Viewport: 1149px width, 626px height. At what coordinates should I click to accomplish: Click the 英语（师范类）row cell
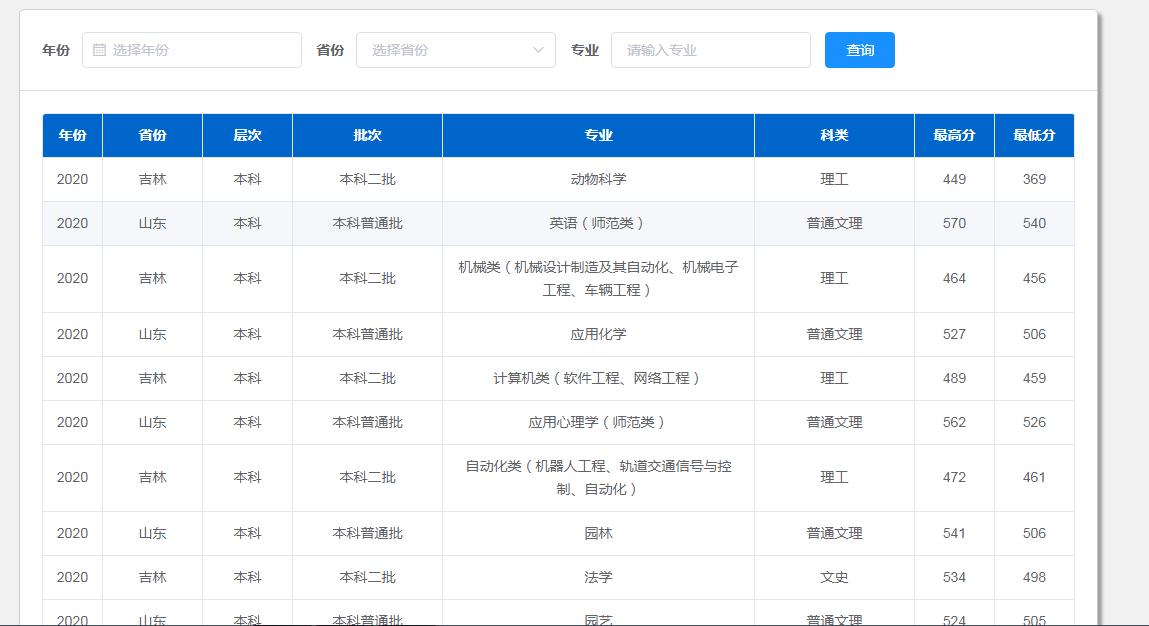click(598, 223)
